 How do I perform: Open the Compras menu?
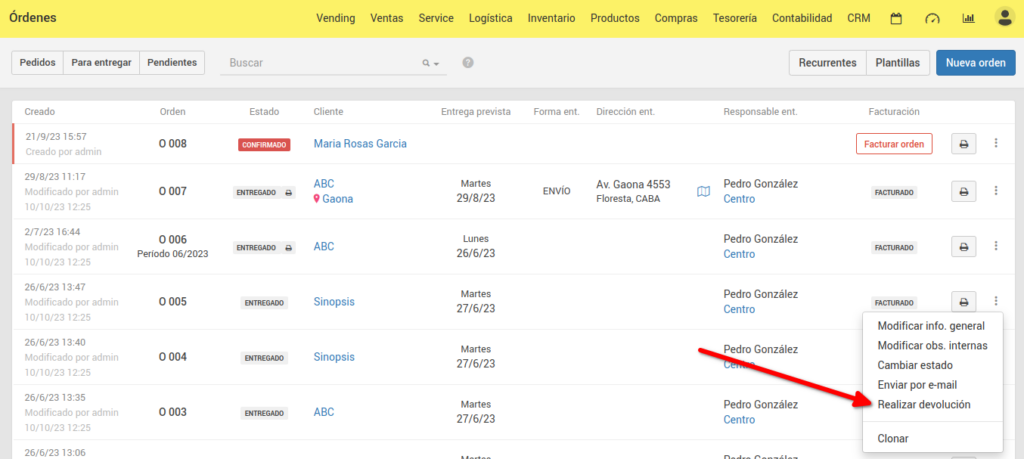[x=676, y=18]
